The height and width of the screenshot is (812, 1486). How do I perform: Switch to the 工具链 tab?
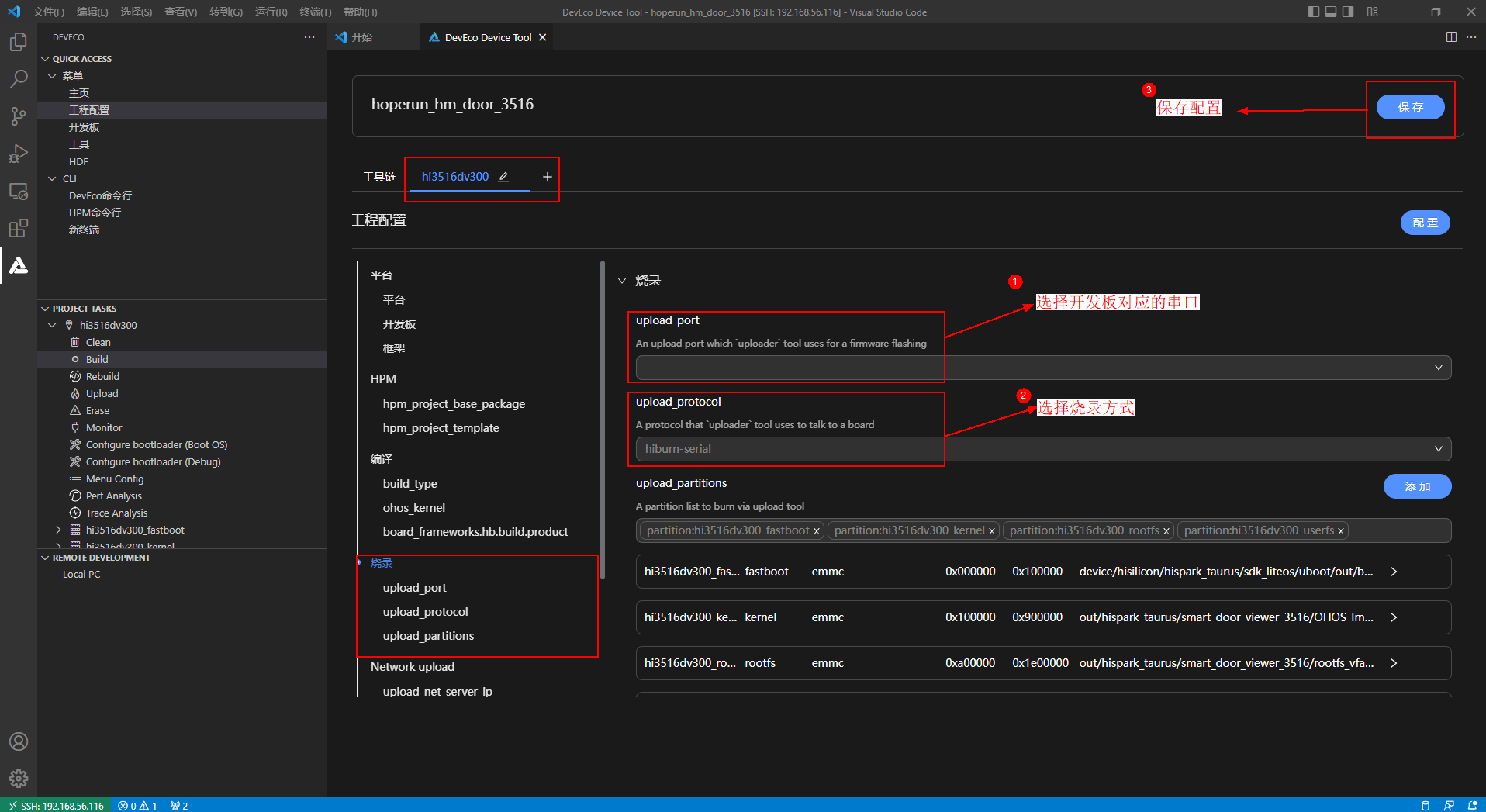[x=379, y=177]
